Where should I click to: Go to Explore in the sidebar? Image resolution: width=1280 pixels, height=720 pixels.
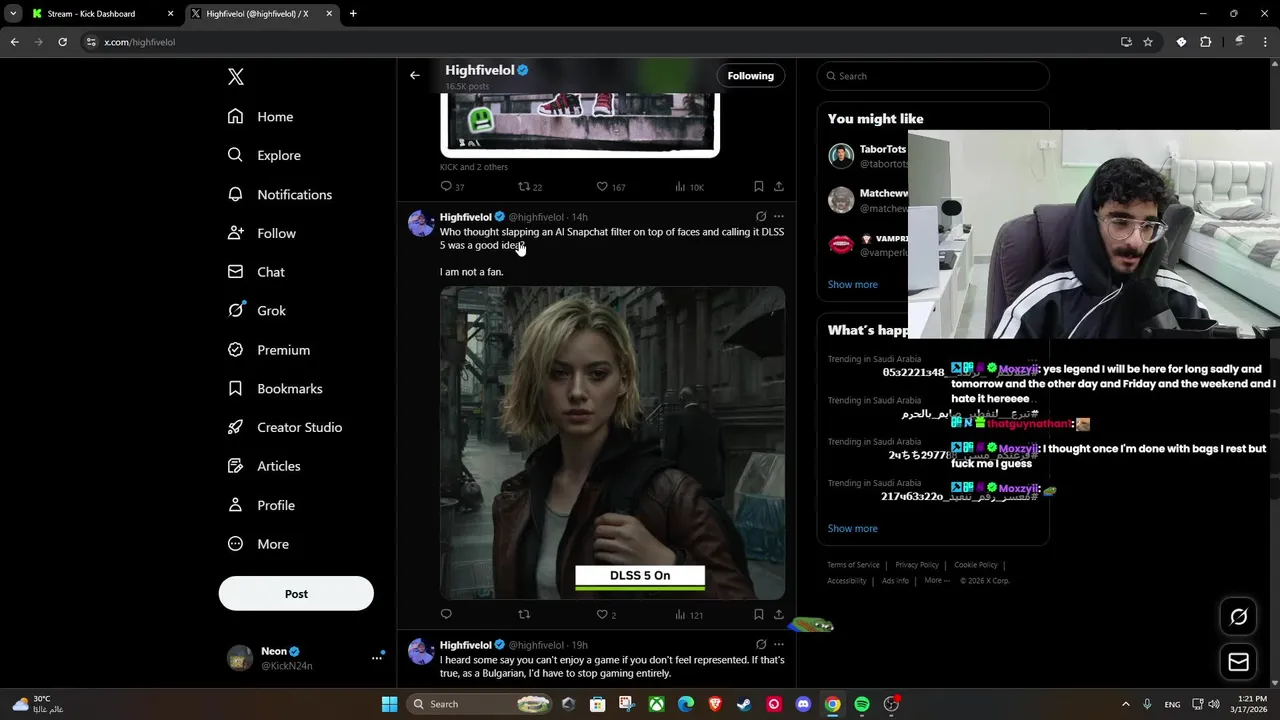click(x=264, y=155)
